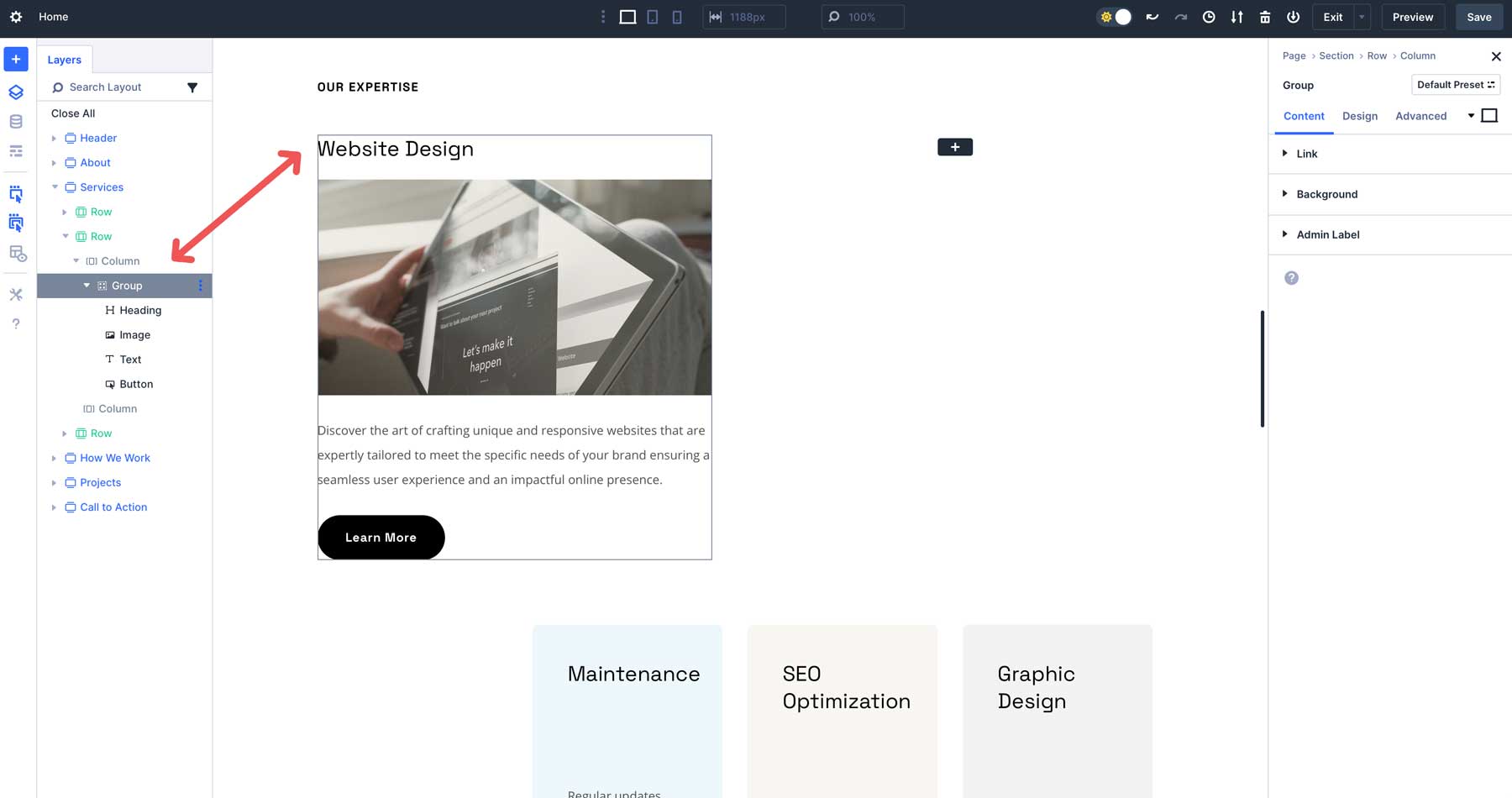The width and height of the screenshot is (1512, 798).
Task: Click the help question mark icon
Action: coord(15,323)
